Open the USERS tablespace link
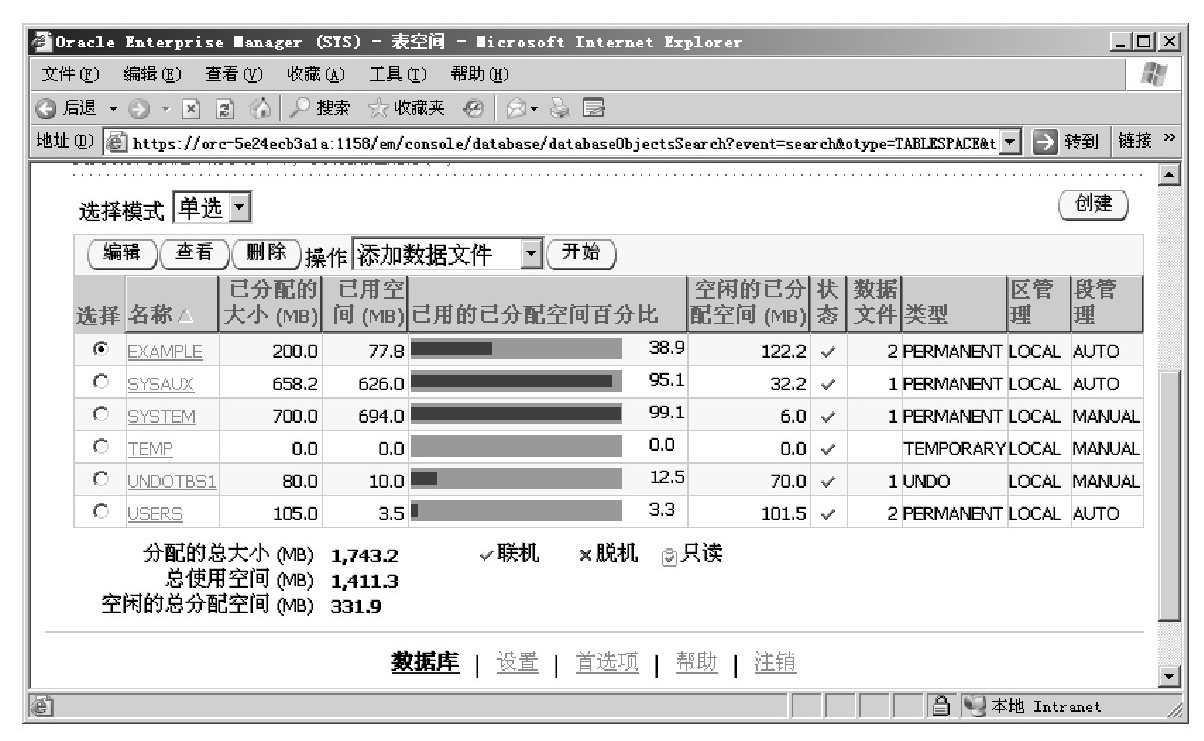Image resolution: width=1204 pixels, height=741 pixels. (155, 513)
